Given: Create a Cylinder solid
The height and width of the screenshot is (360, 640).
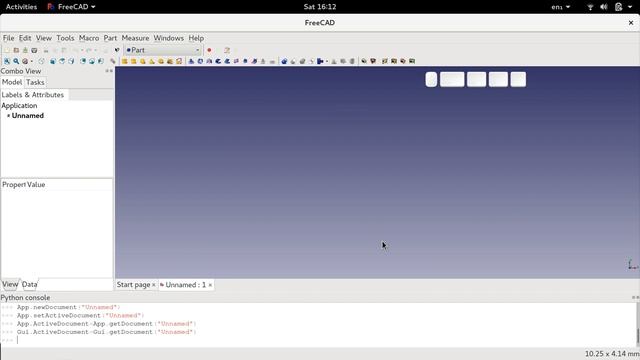Looking at the screenshot, I should click(133, 61).
